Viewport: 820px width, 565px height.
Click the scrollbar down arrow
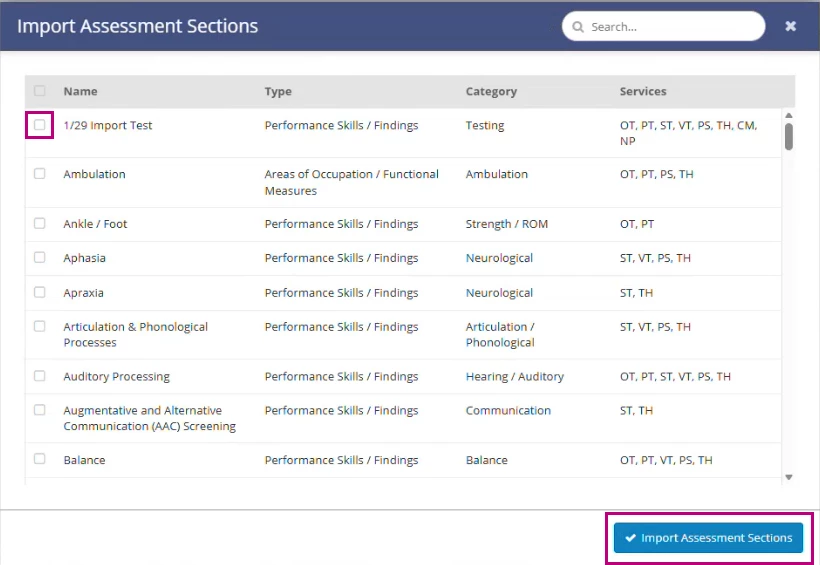789,477
